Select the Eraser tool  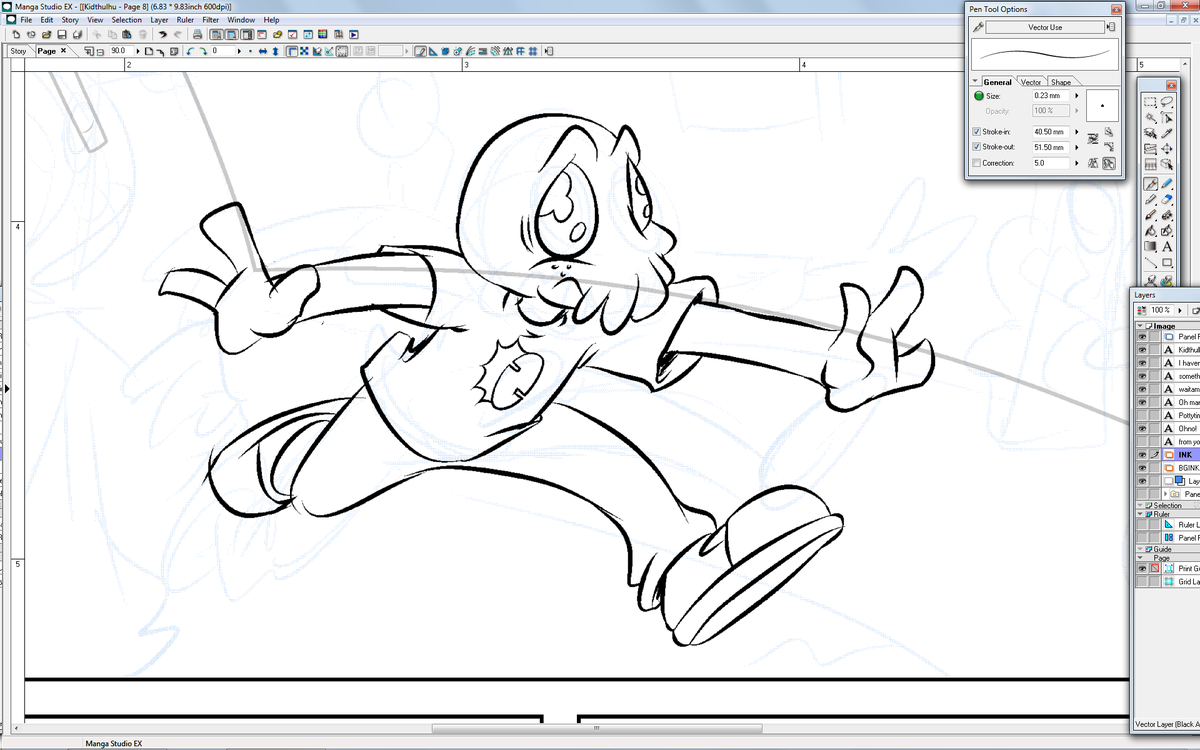point(1167,200)
